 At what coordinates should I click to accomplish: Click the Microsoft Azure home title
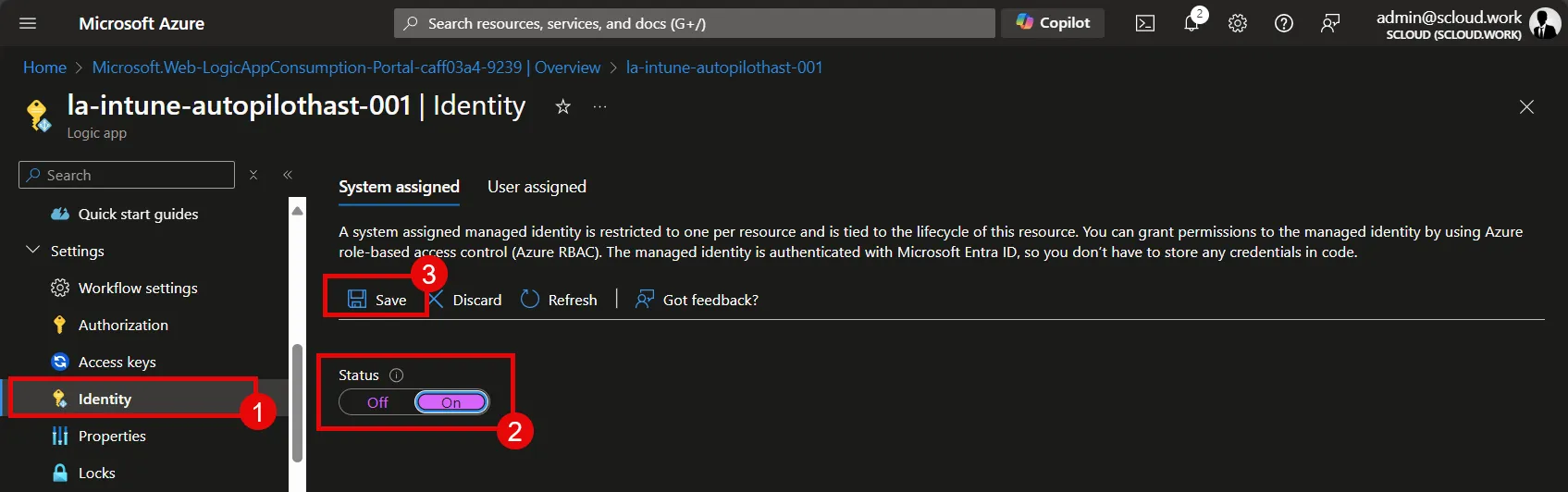142,23
